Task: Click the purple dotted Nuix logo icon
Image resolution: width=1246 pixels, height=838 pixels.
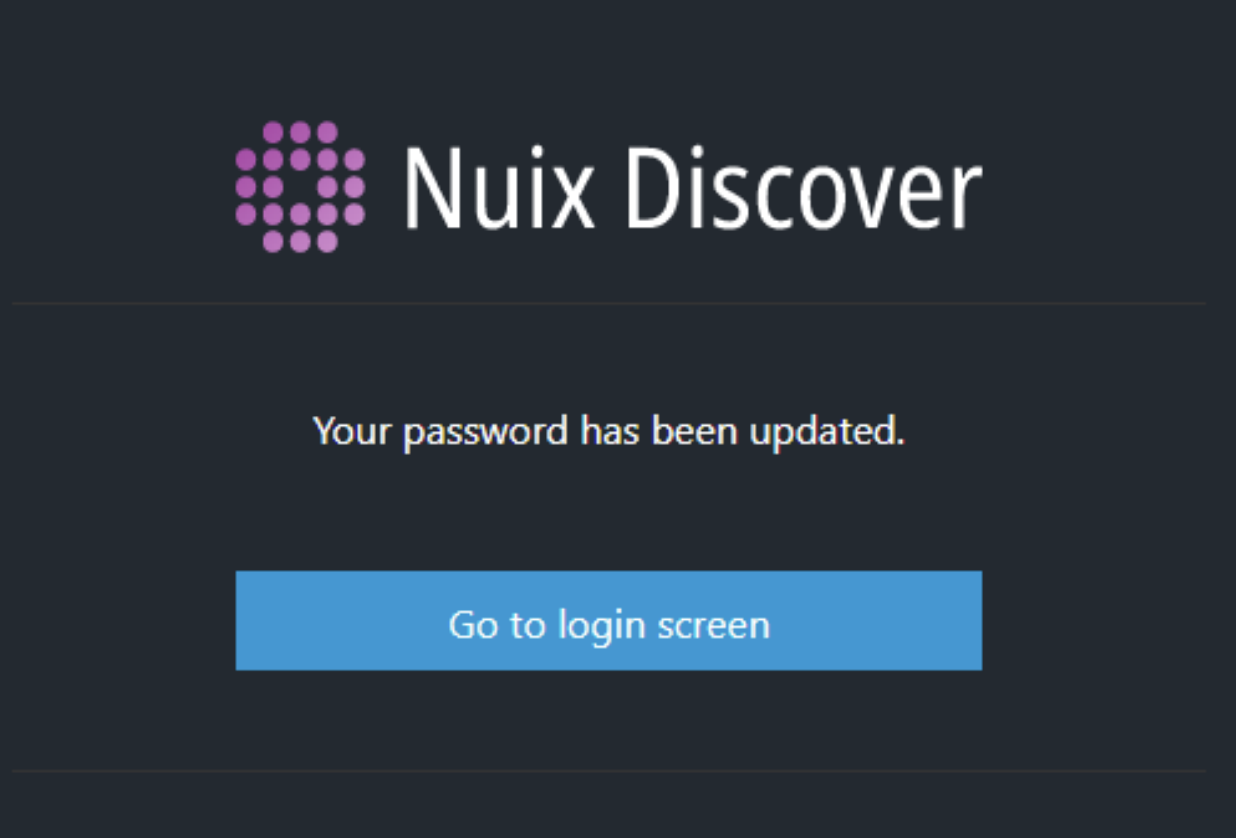Action: point(300,187)
